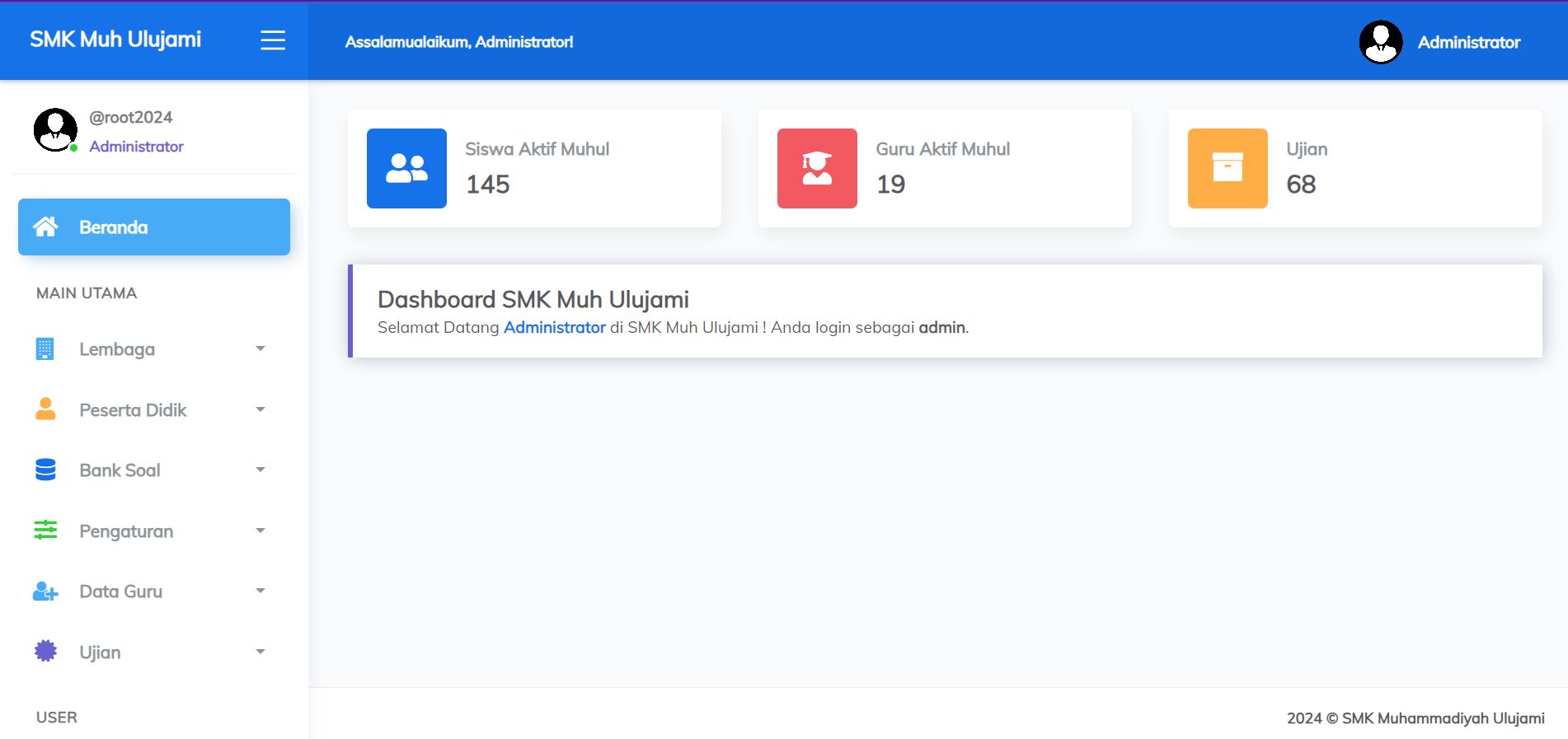Click the purple Ujian badge icon in sidebar

(45, 652)
